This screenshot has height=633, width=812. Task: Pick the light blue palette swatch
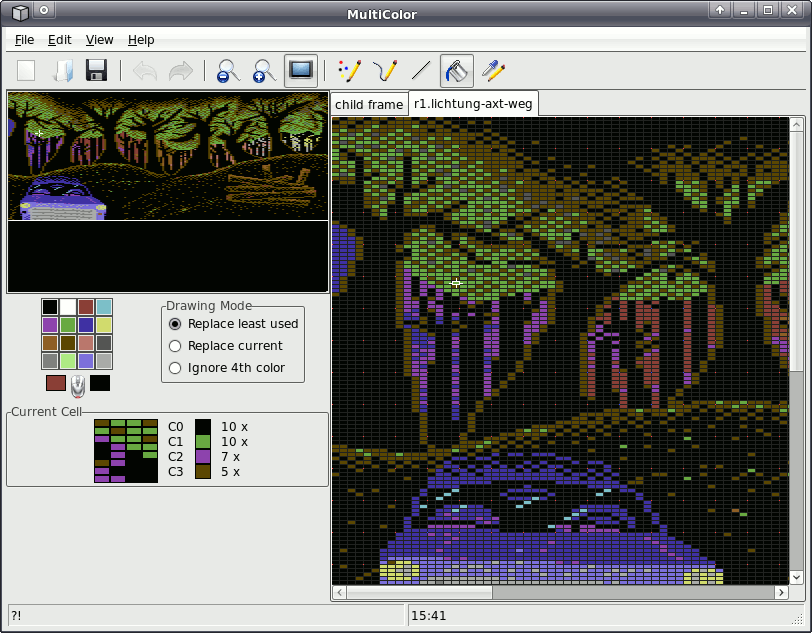coord(86,361)
